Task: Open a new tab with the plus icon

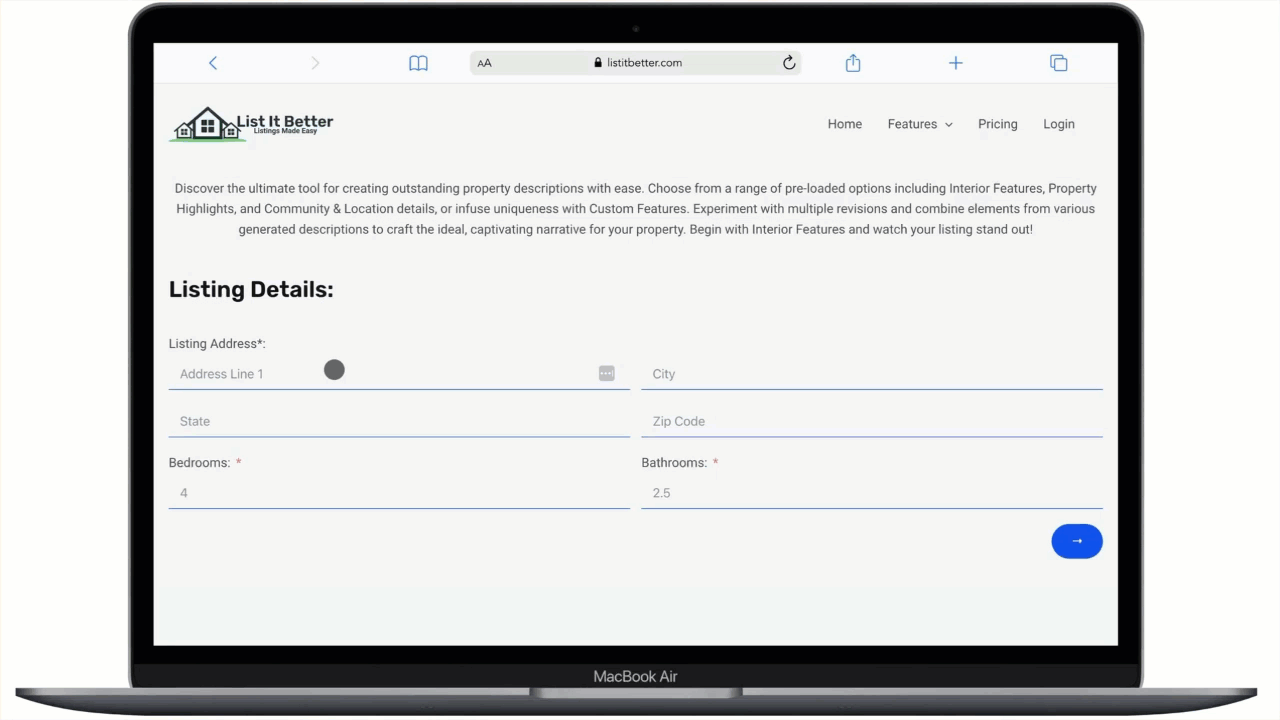Action: (955, 62)
